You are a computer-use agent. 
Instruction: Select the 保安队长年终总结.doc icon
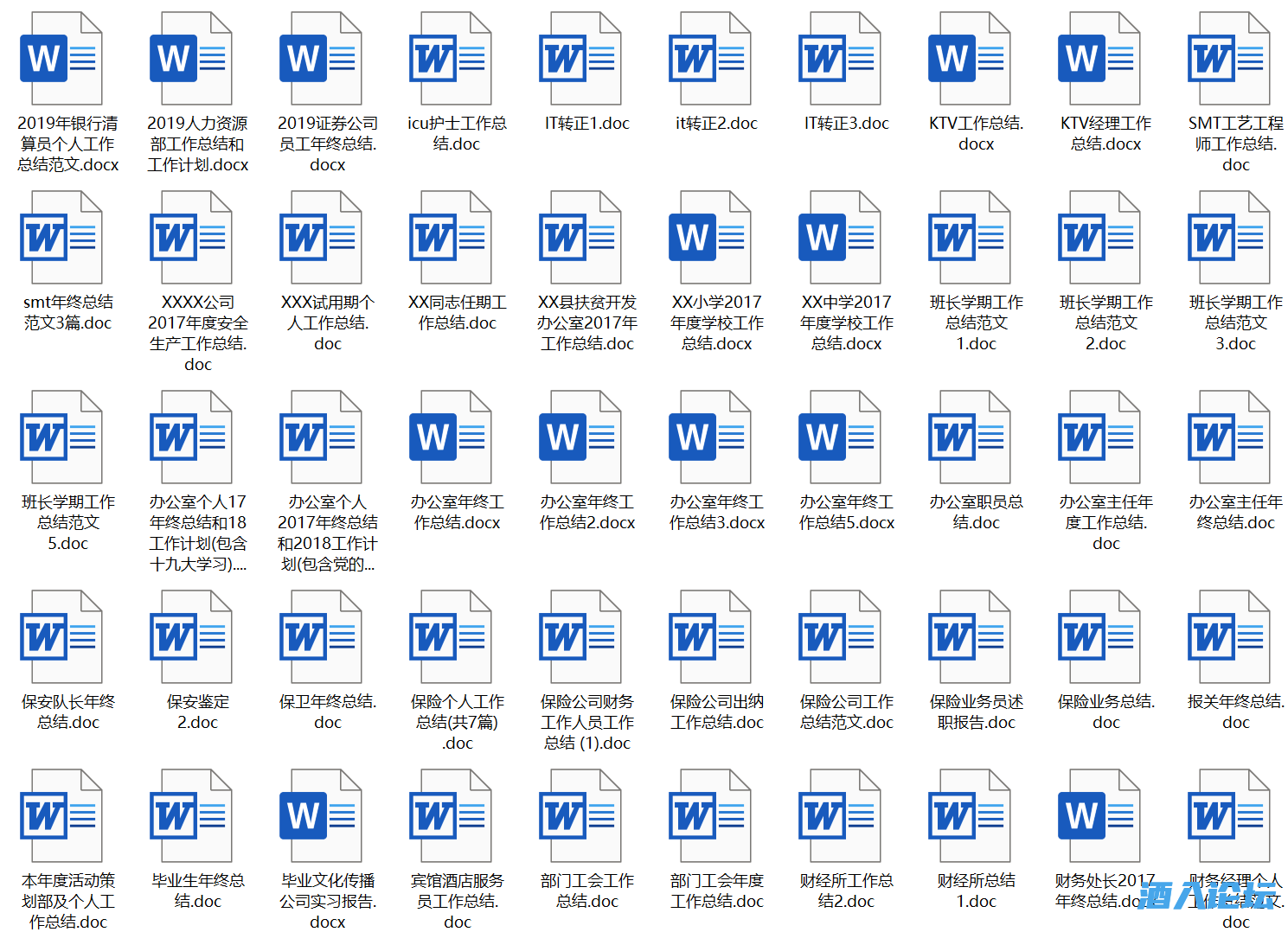pyautogui.click(x=61, y=637)
